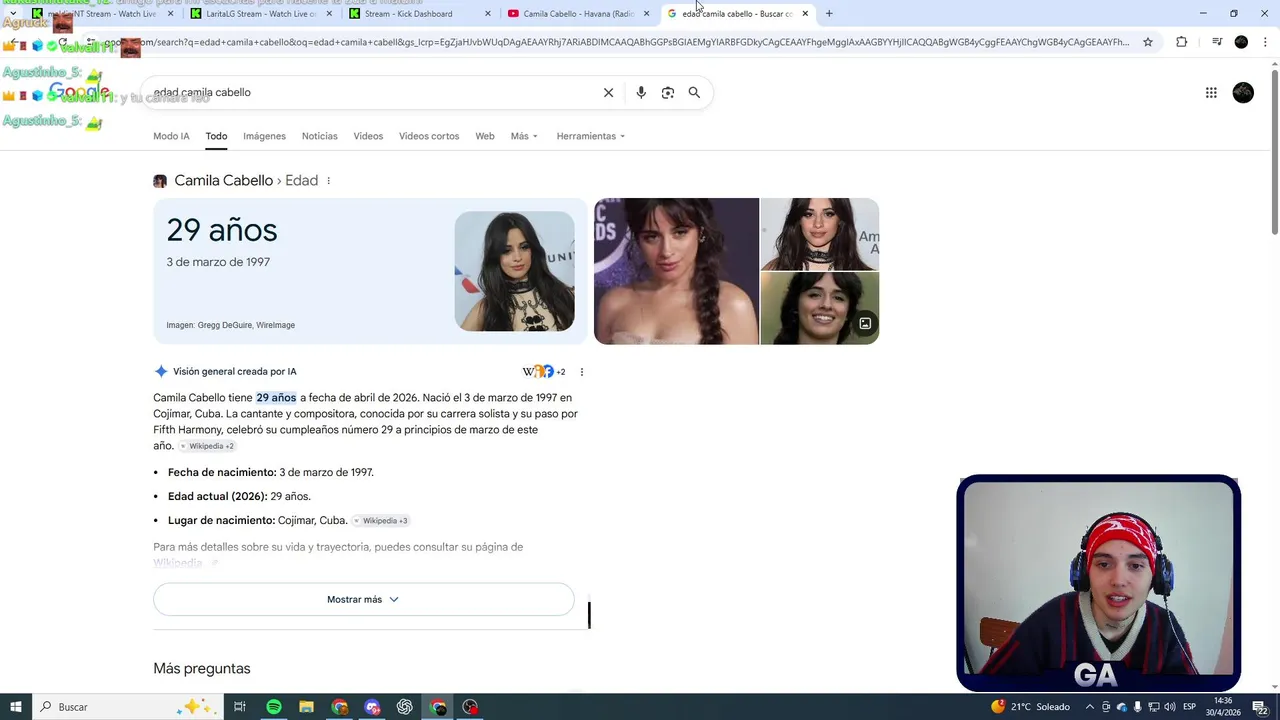Start voice search with the microphone icon
This screenshot has height=720, width=1280.
click(x=641, y=92)
